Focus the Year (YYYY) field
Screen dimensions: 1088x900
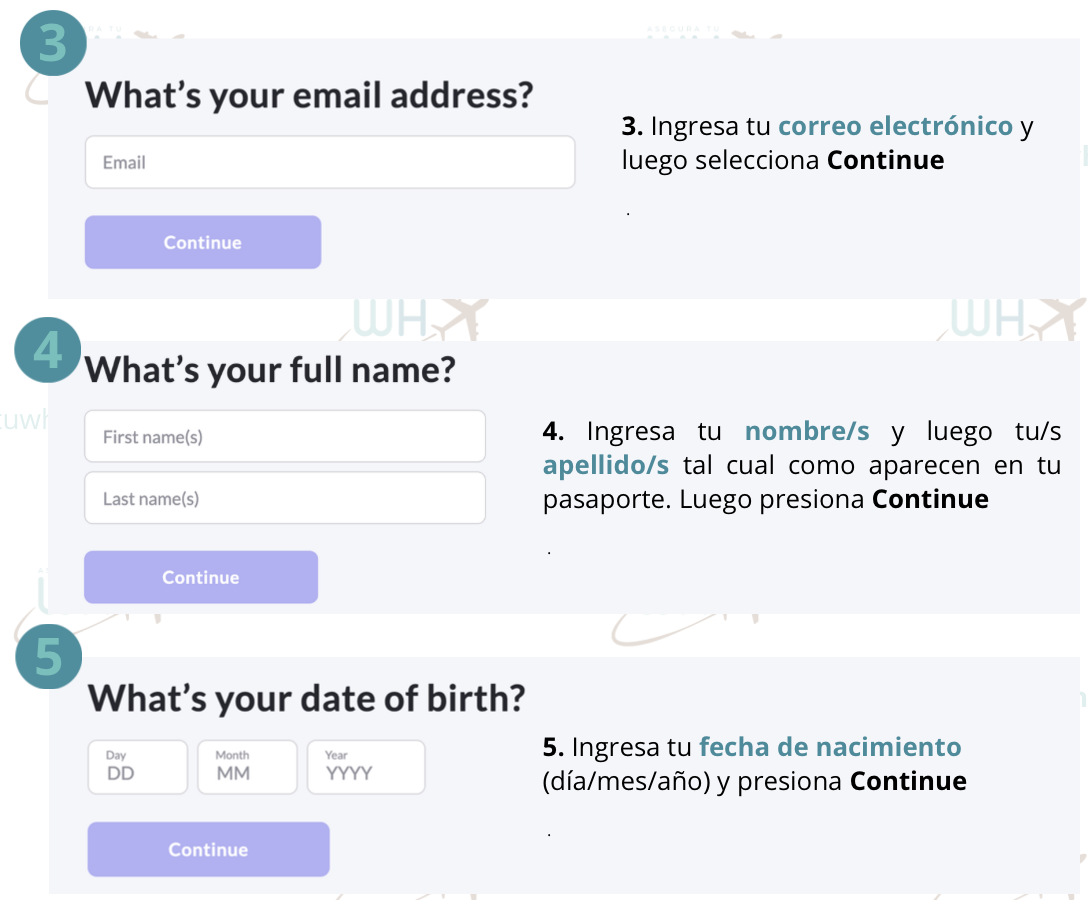click(365, 767)
